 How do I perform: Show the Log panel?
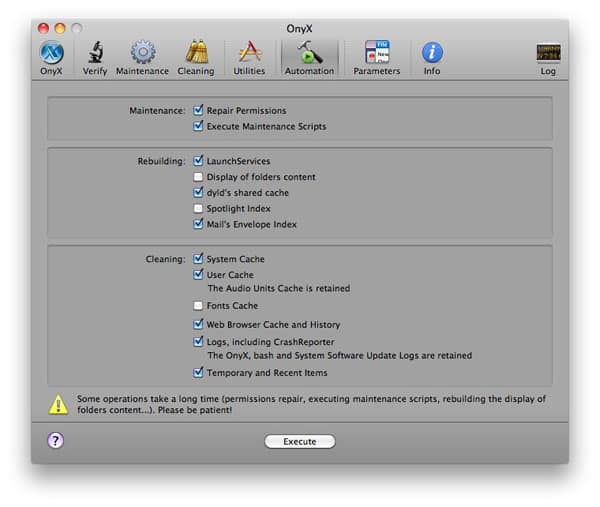548,60
